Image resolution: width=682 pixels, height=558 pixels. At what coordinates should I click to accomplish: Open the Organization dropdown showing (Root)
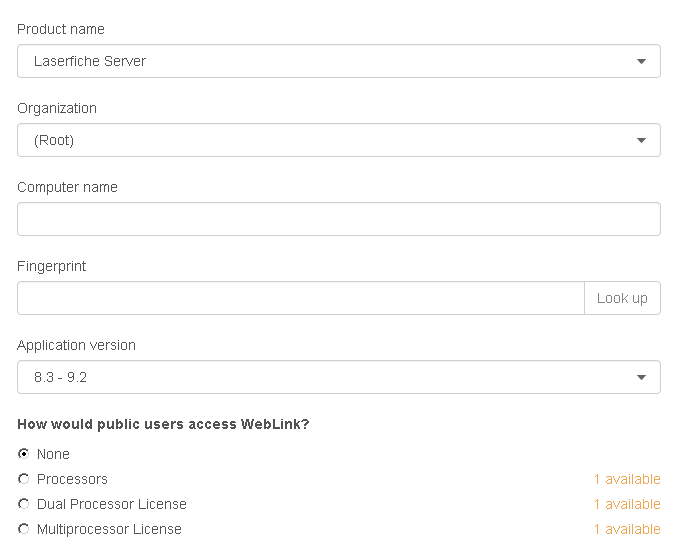pos(339,140)
